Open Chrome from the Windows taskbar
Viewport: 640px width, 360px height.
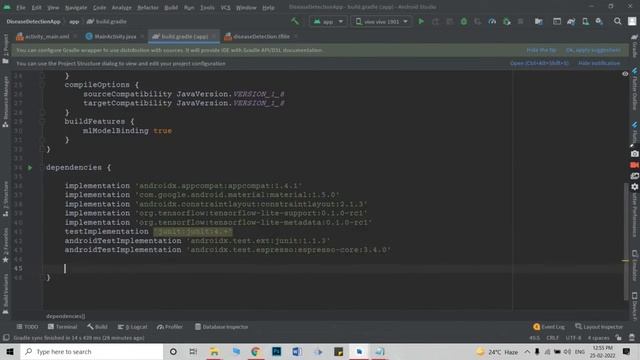point(256,351)
